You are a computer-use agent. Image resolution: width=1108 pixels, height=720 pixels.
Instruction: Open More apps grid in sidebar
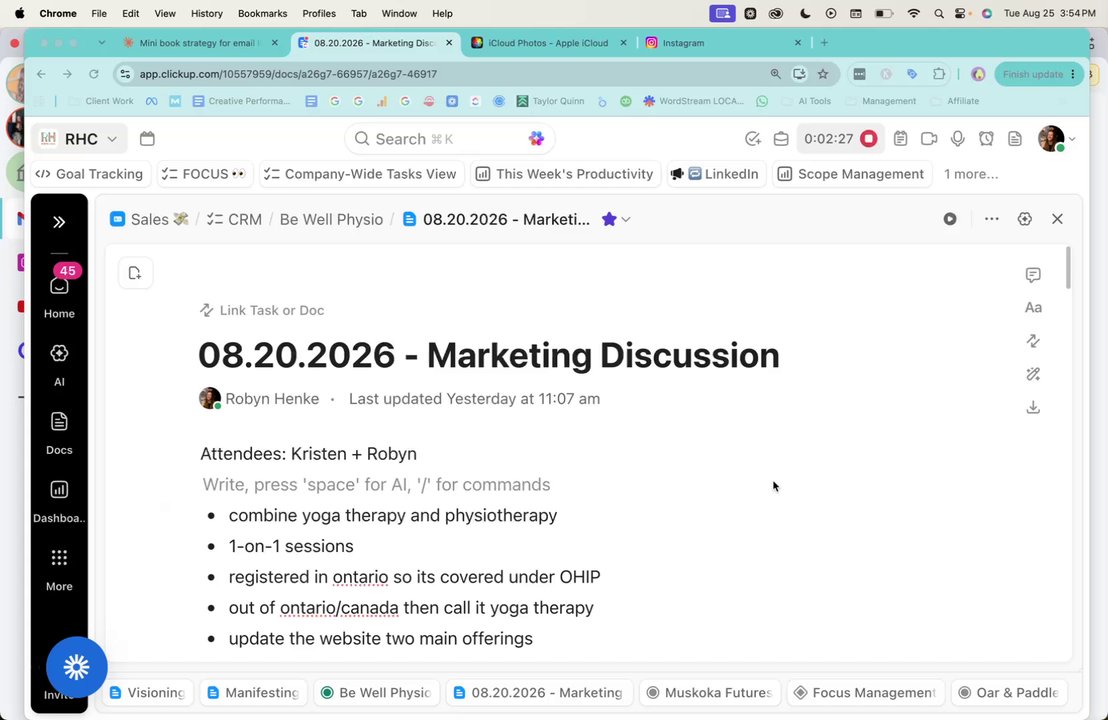59,569
